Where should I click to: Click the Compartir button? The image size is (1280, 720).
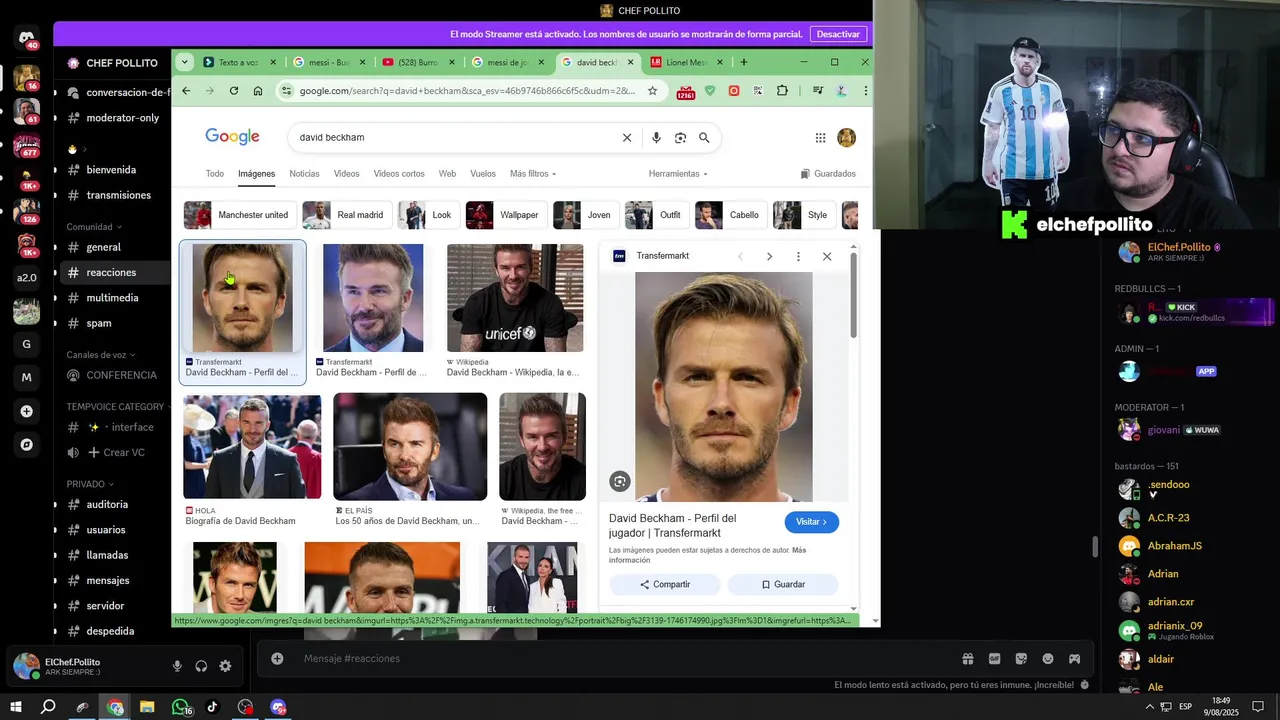point(665,584)
